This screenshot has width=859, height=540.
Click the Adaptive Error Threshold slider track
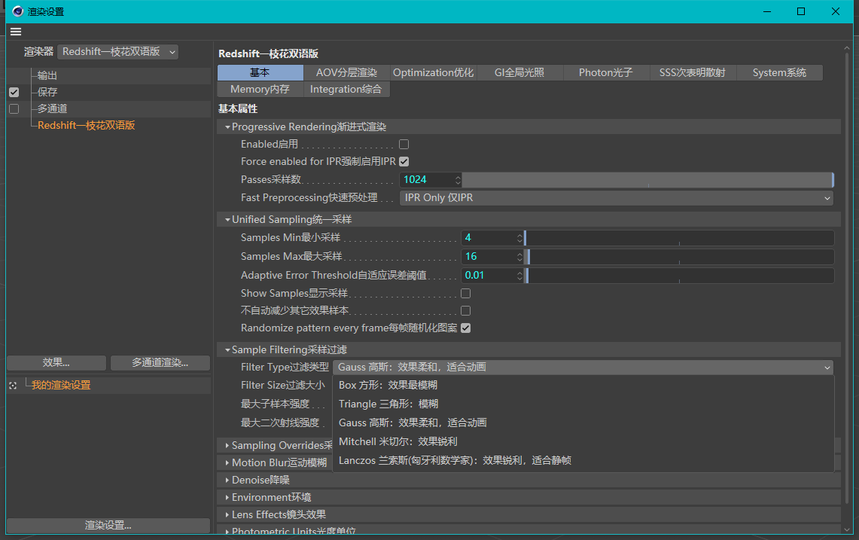(x=679, y=275)
